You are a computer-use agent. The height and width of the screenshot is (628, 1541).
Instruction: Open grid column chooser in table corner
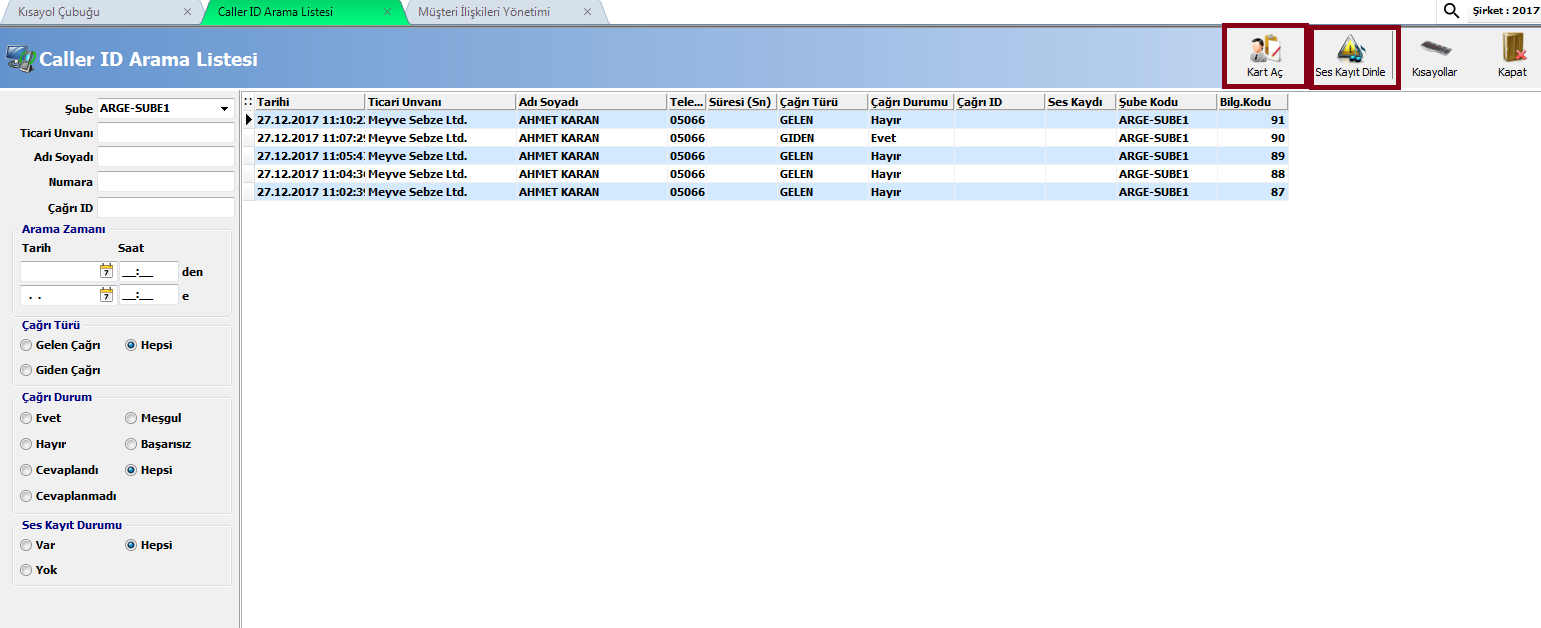(248, 102)
